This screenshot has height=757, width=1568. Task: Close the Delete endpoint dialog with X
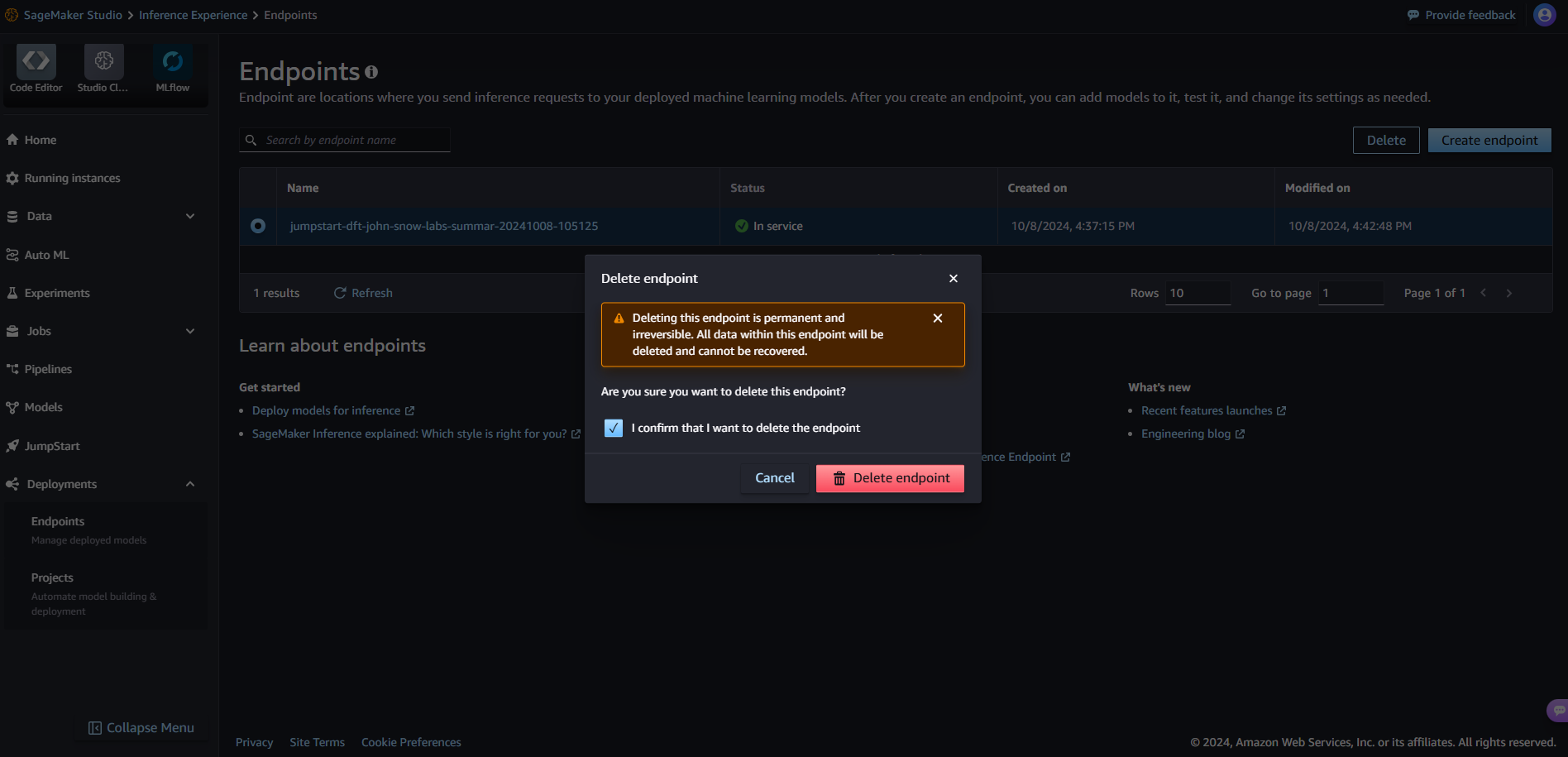pyautogui.click(x=954, y=279)
